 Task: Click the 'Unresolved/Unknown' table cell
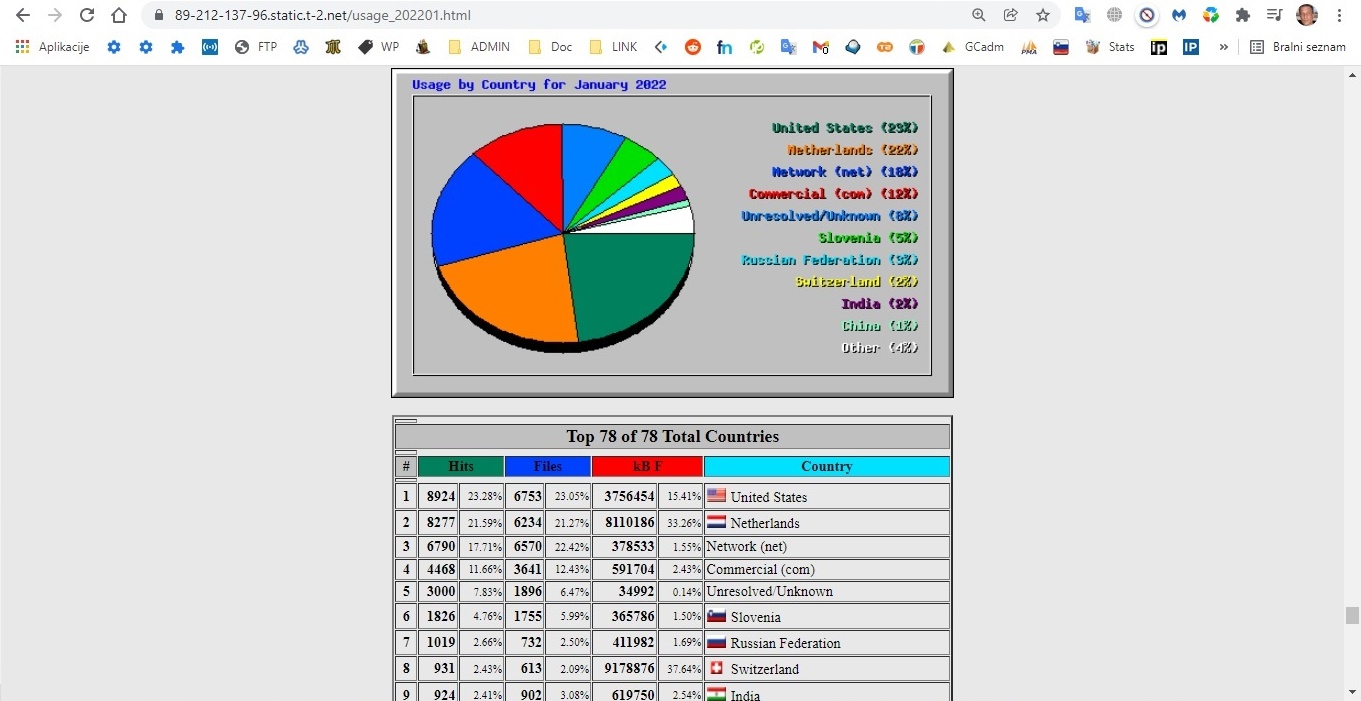(x=826, y=591)
